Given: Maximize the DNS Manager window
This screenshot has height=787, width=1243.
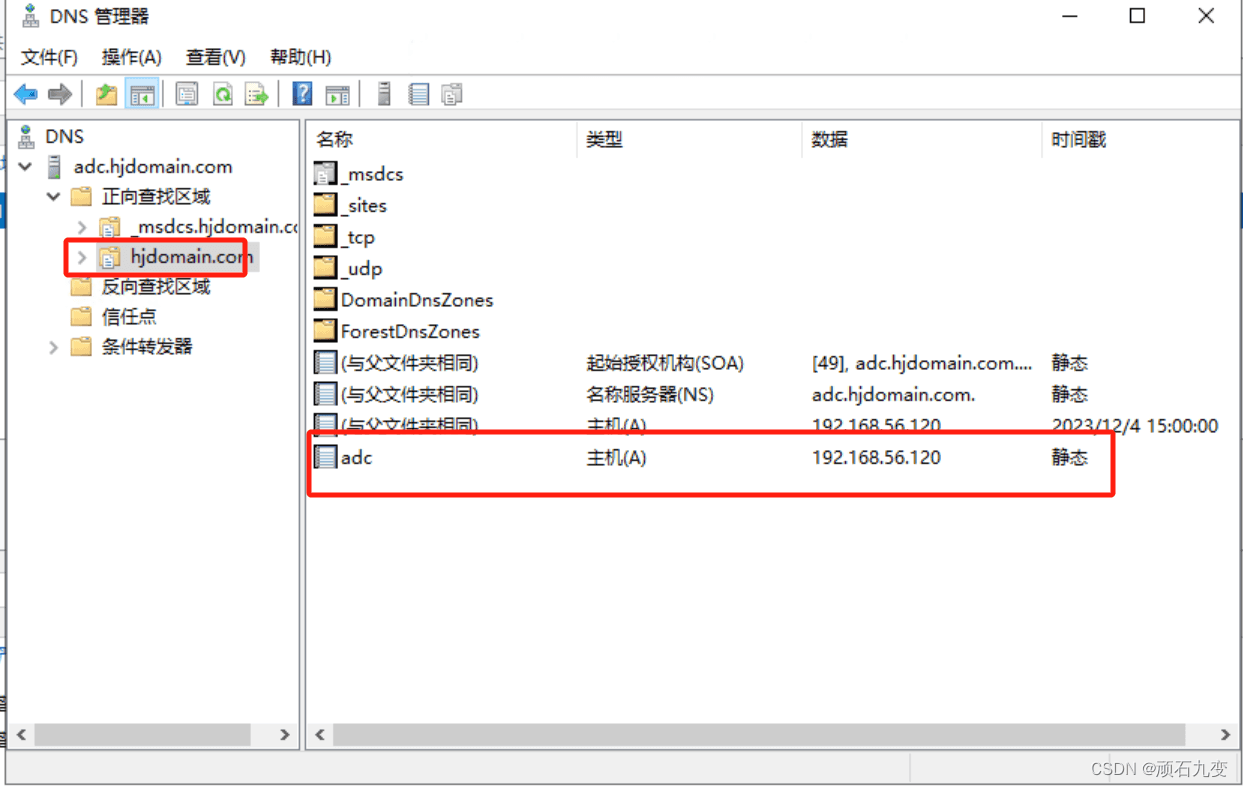Looking at the screenshot, I should [1137, 16].
